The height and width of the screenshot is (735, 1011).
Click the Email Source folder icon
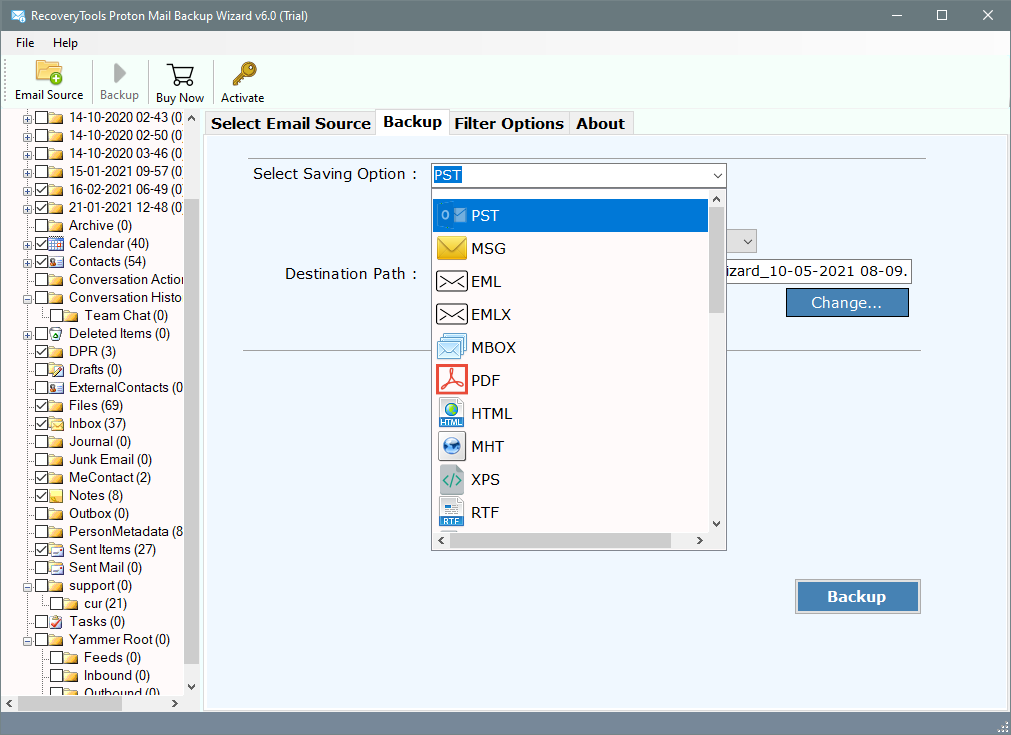[49, 73]
